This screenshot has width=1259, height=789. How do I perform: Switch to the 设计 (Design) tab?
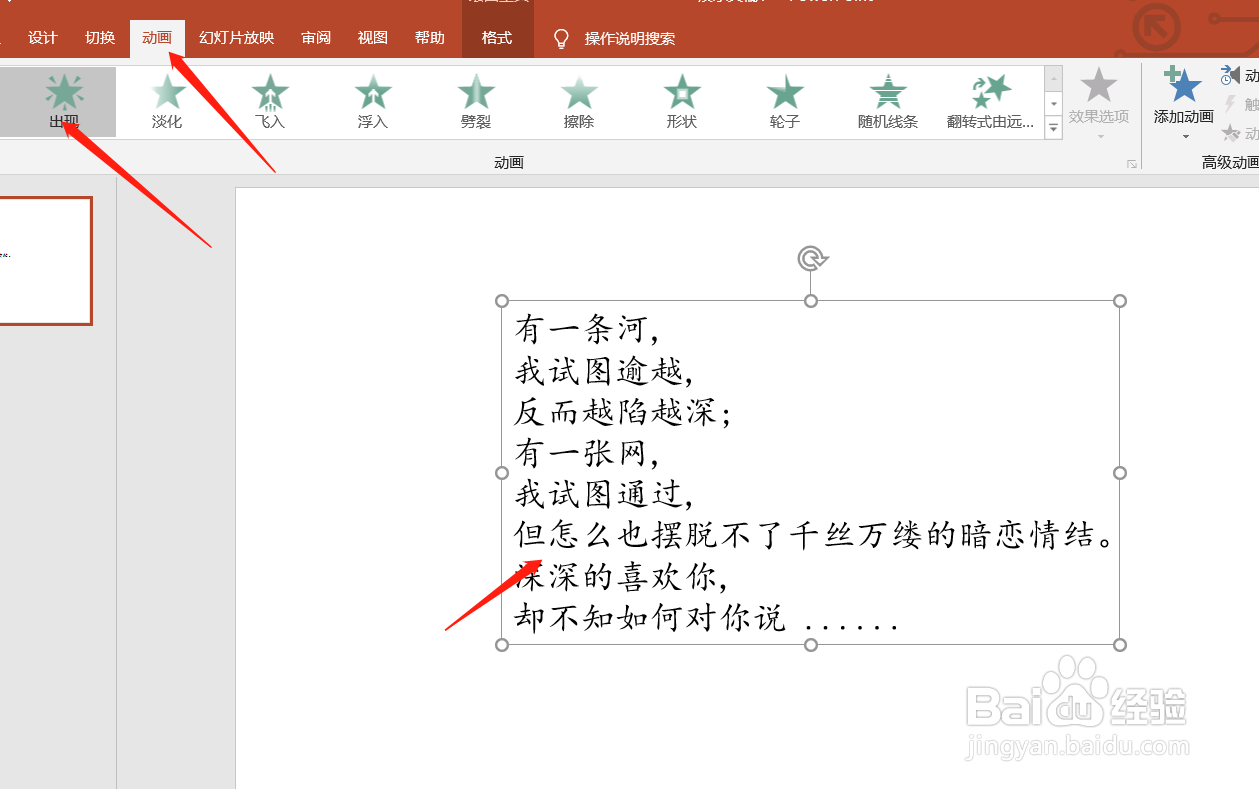(43, 38)
